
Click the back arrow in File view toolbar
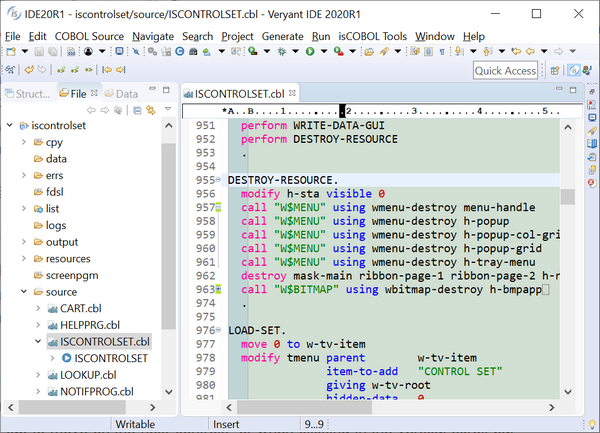[x=91, y=110]
